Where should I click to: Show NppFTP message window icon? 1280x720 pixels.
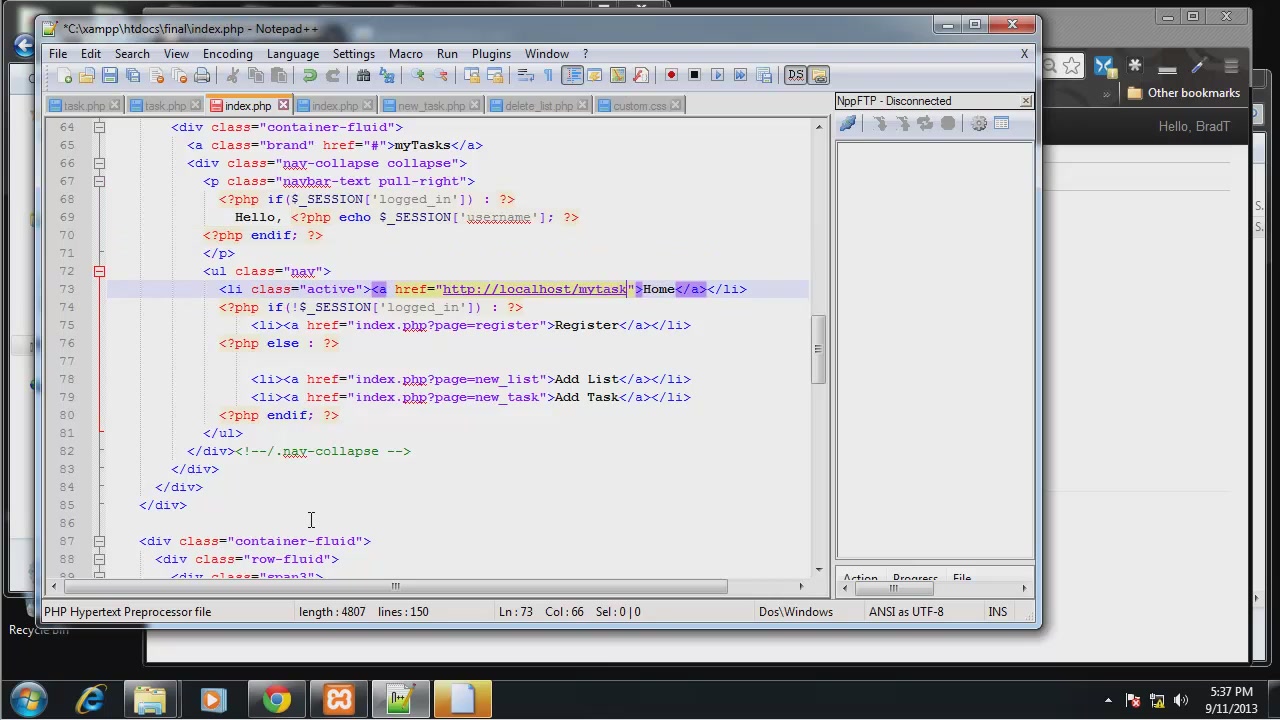(1001, 123)
